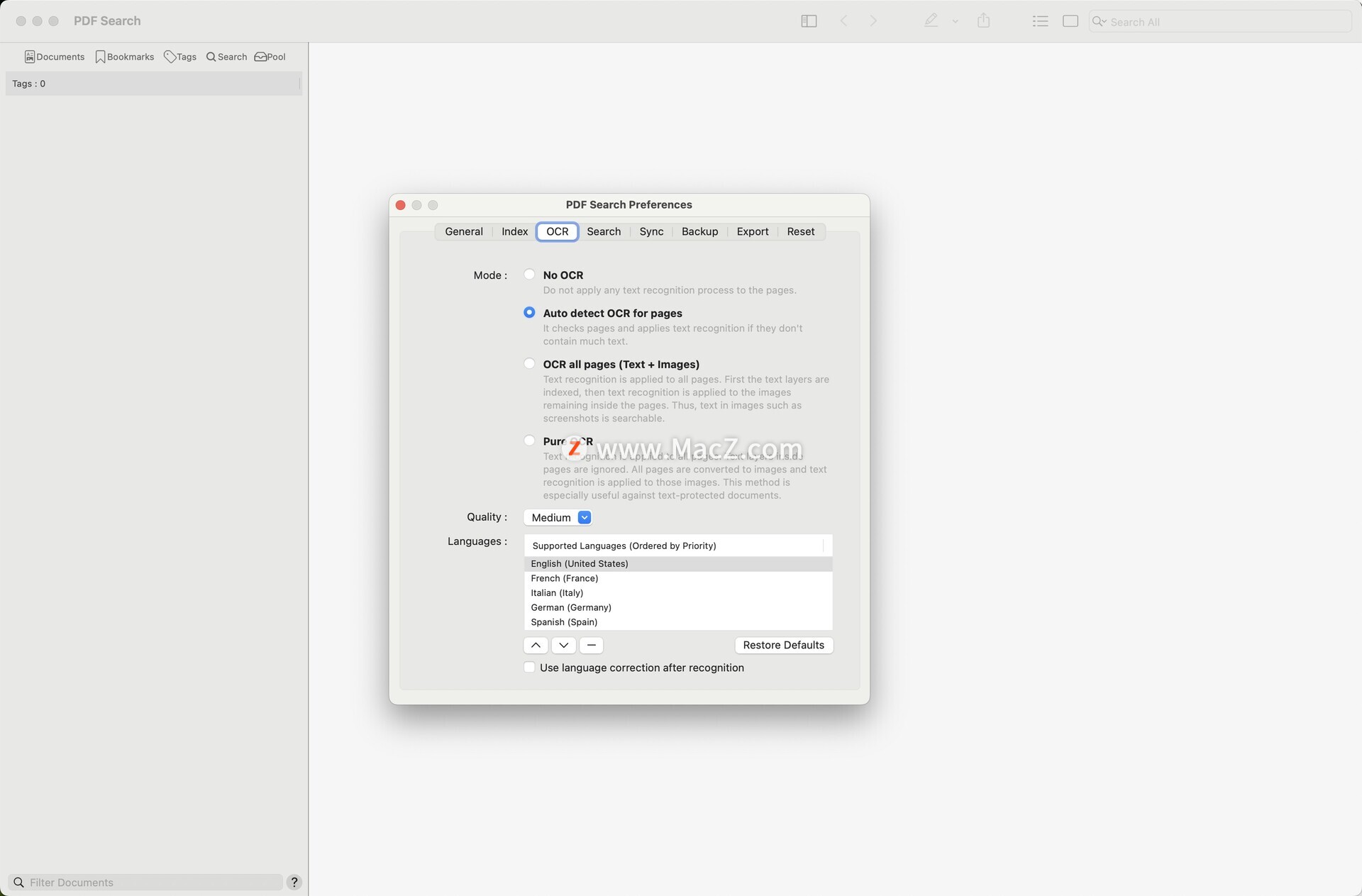Click Restore Defaults button
1362x896 pixels.
point(784,645)
